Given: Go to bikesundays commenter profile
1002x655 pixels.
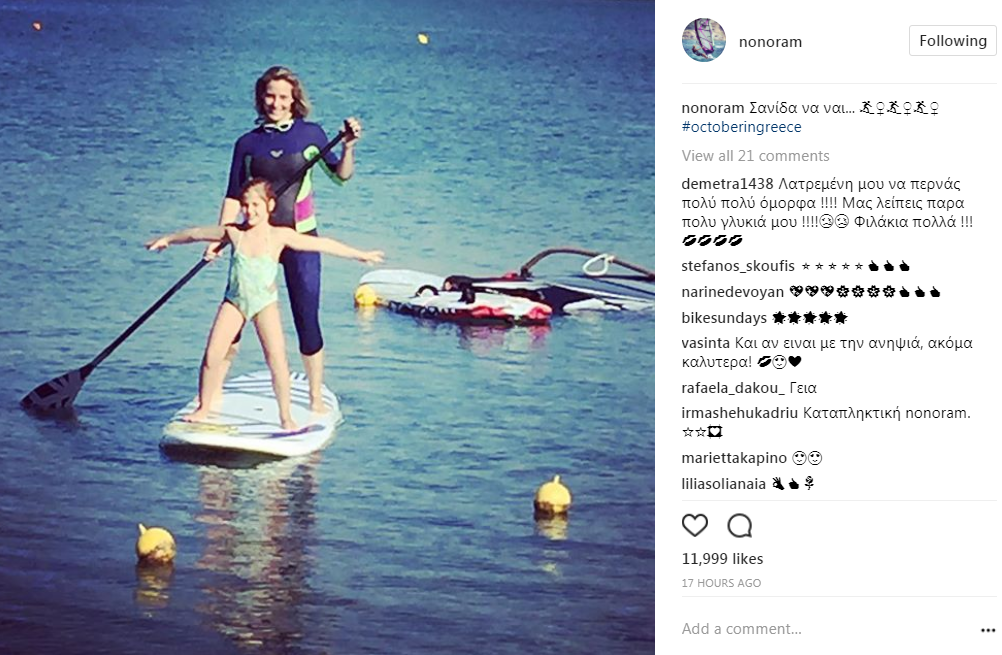Looking at the screenshot, I should (x=724, y=318).
